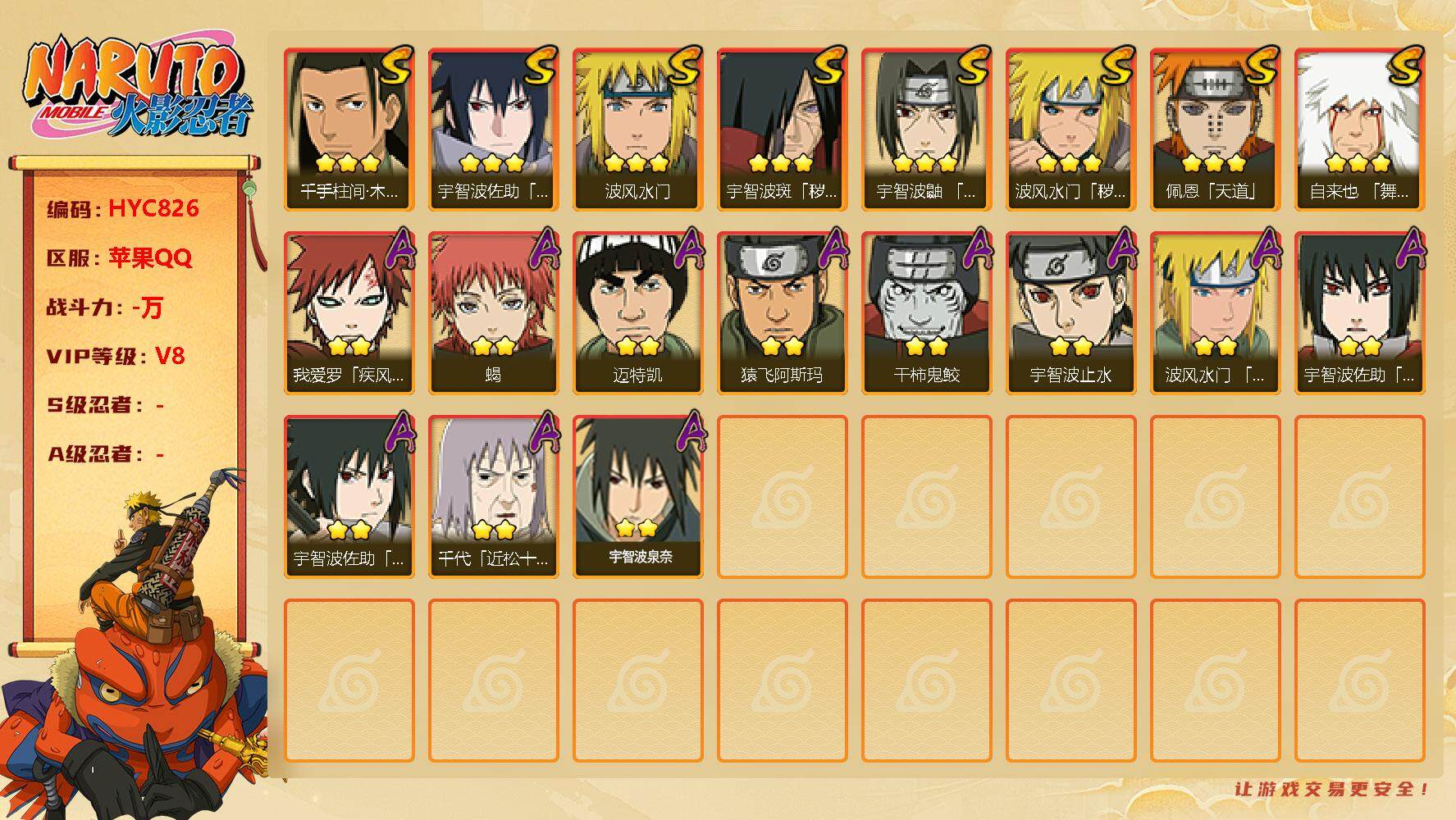Click the S rank badge on 千手柱间 card

pyautogui.click(x=396, y=66)
